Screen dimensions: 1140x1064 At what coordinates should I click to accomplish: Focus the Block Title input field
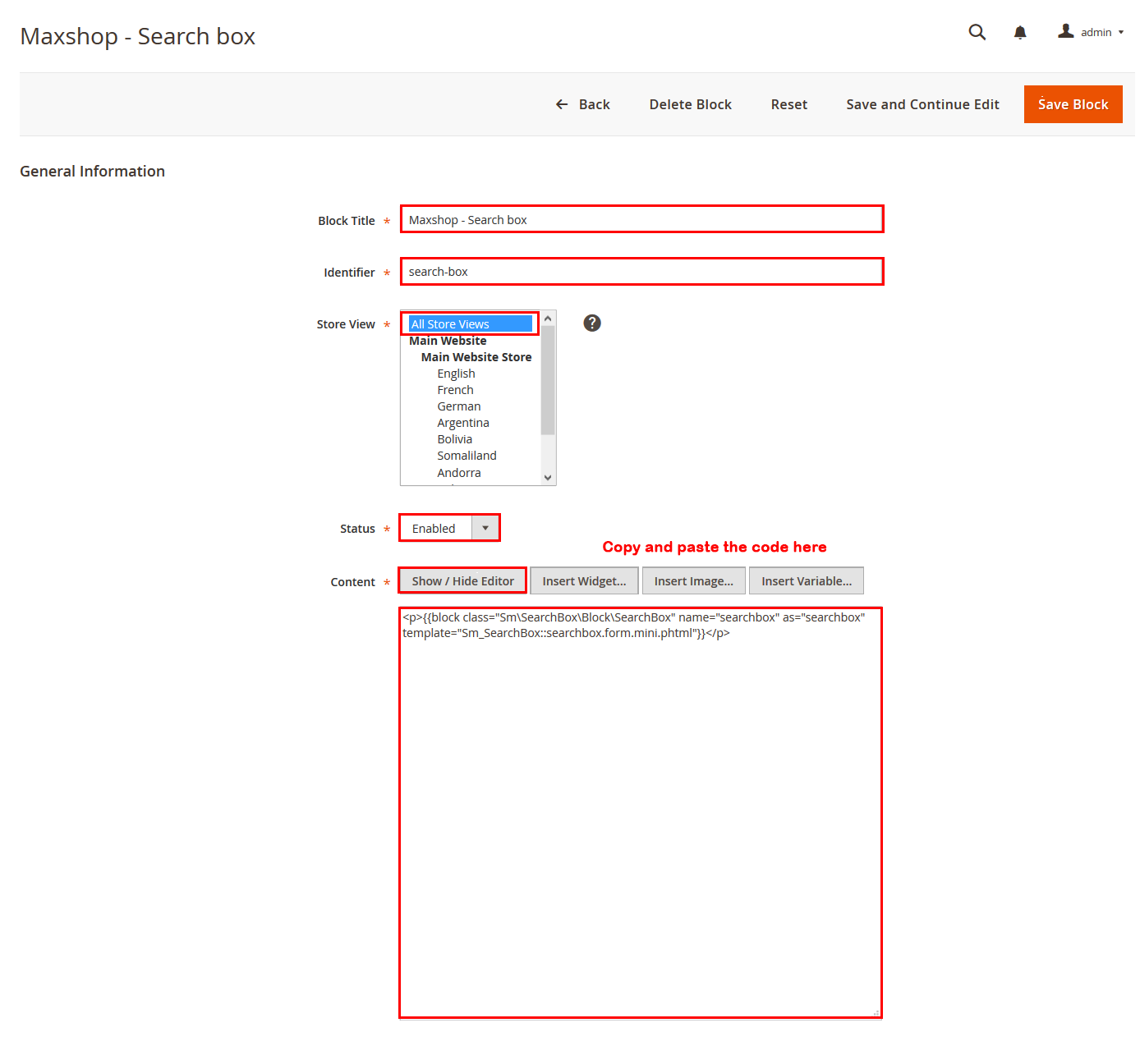641,219
